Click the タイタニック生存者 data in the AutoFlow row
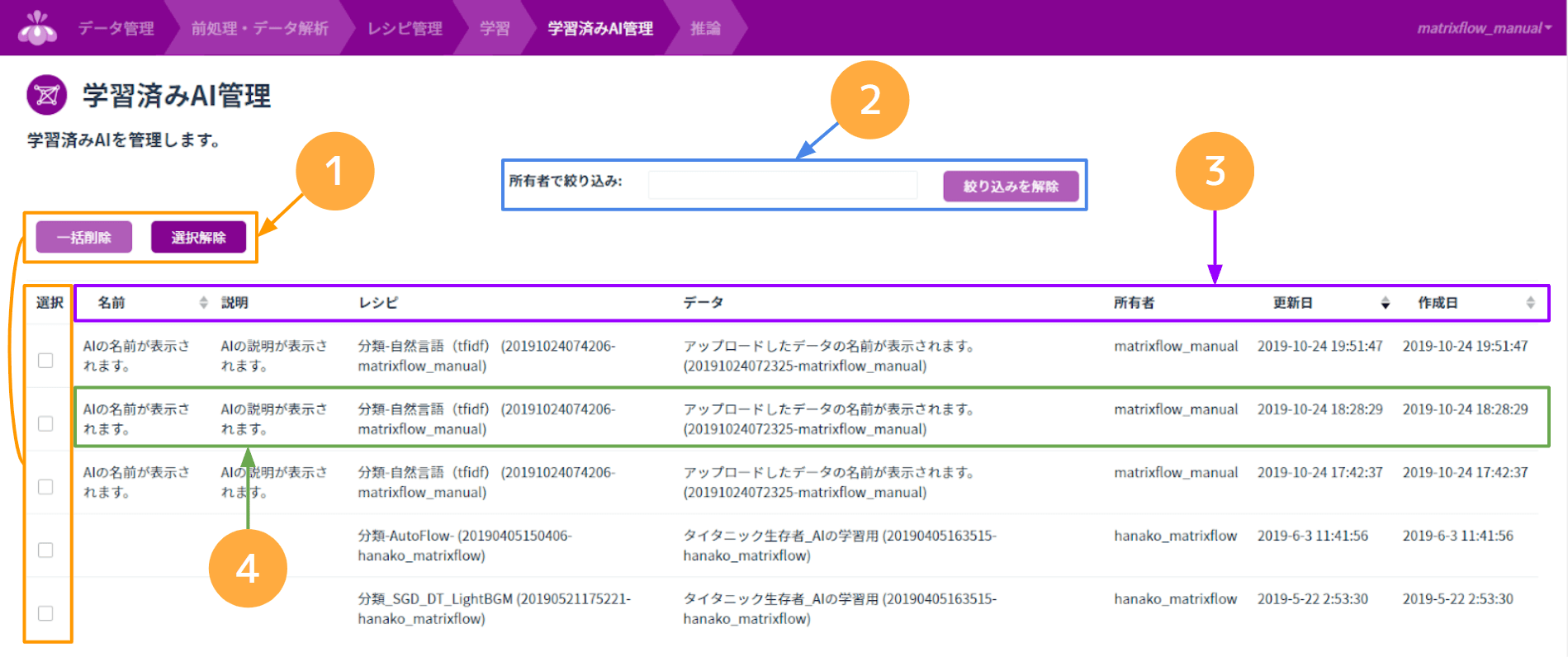The width and height of the screenshot is (1568, 657). 840,546
